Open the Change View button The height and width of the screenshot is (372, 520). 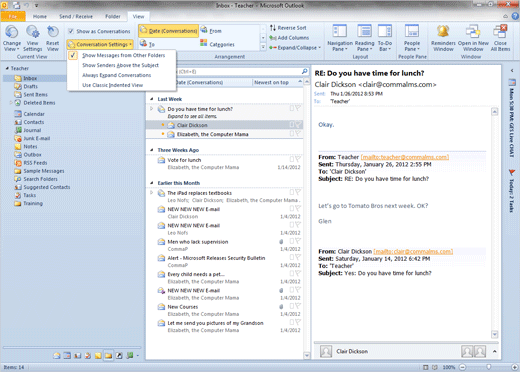pos(12,39)
